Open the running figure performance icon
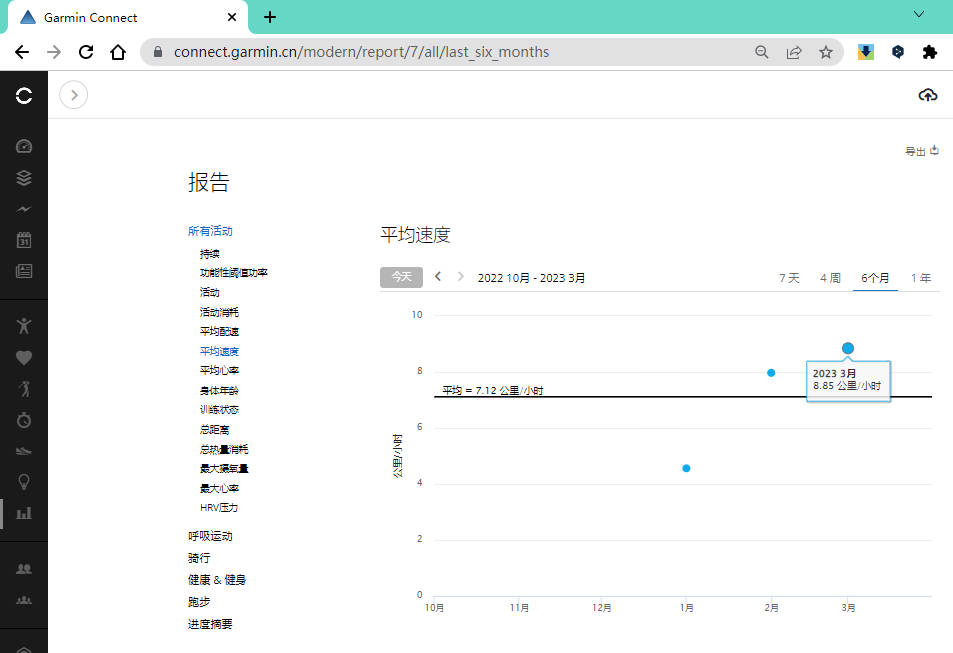Image resolution: width=953 pixels, height=653 pixels. [x=24, y=389]
